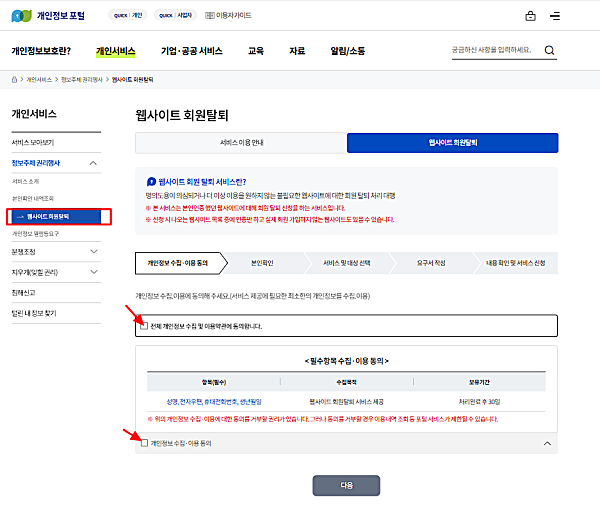Click the 서비스 및 대상 선택 step

click(x=347, y=263)
